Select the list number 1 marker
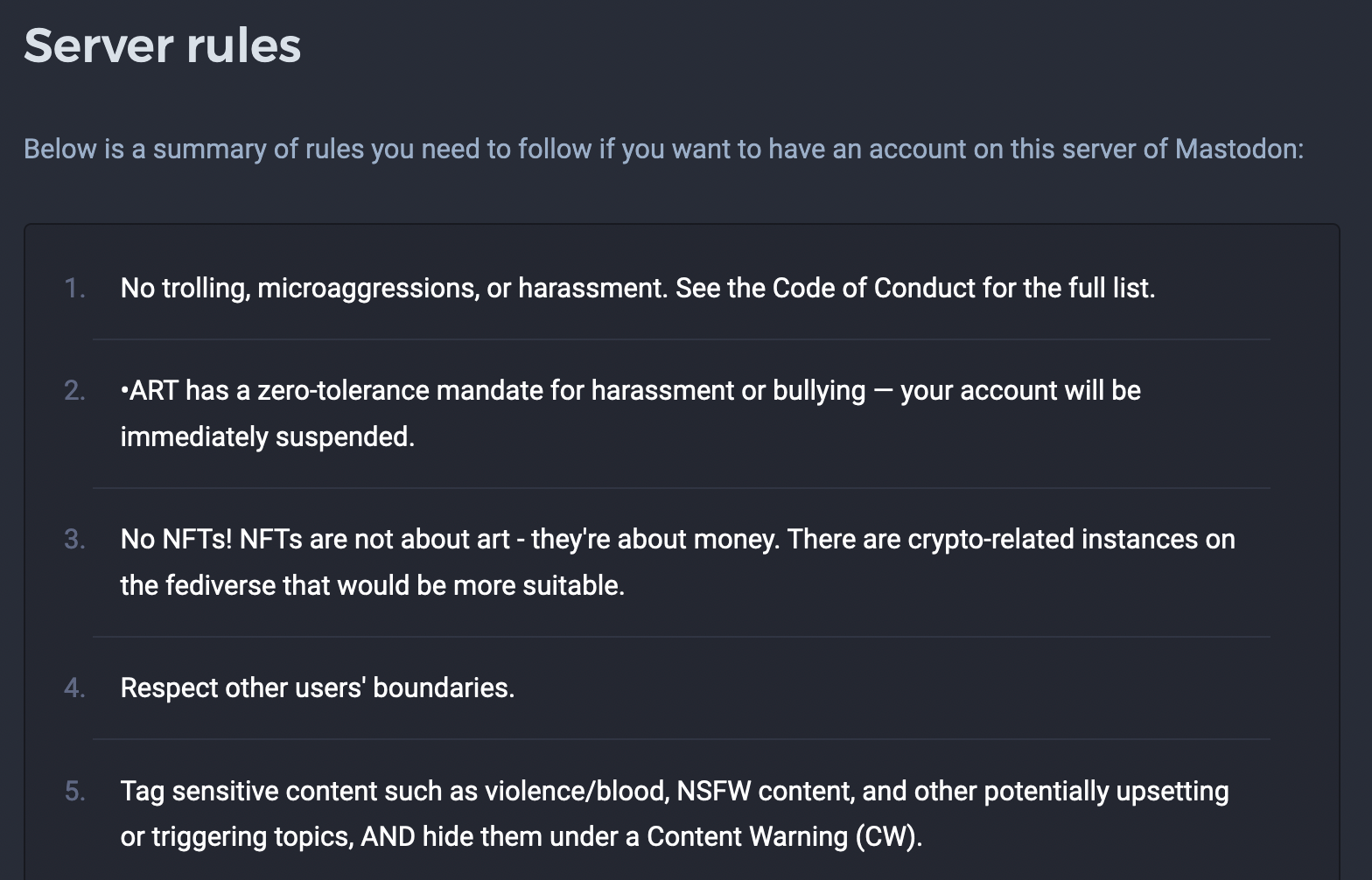This screenshot has width=1372, height=880. tap(75, 288)
